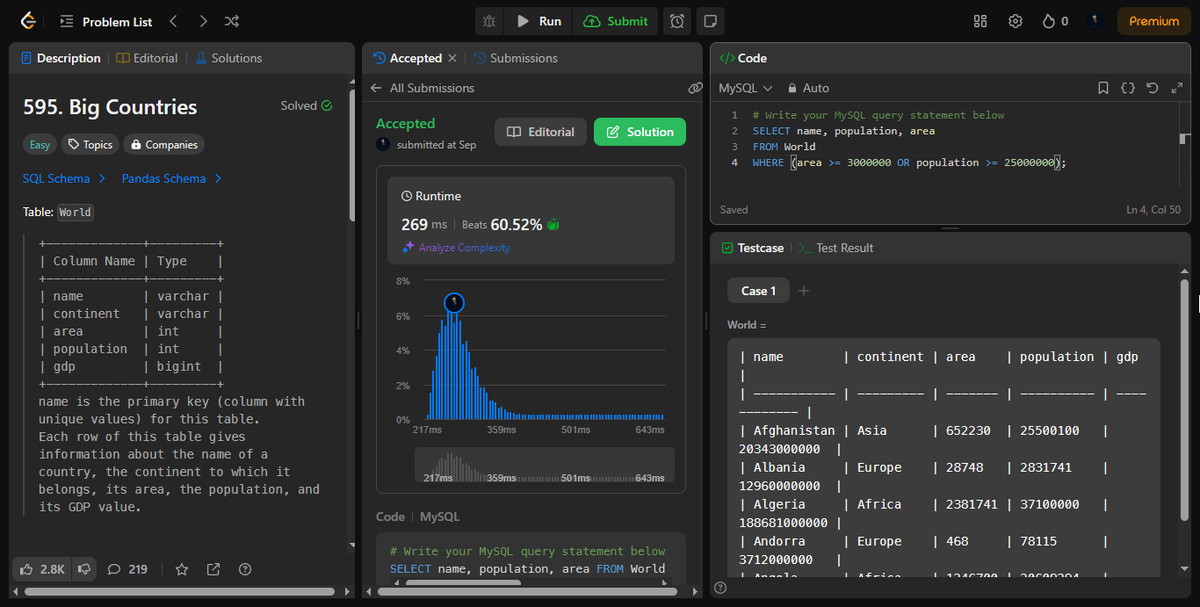Screen dimensions: 1200x607
Task: Dislike the problem with thumbs down
Action: coord(85,569)
